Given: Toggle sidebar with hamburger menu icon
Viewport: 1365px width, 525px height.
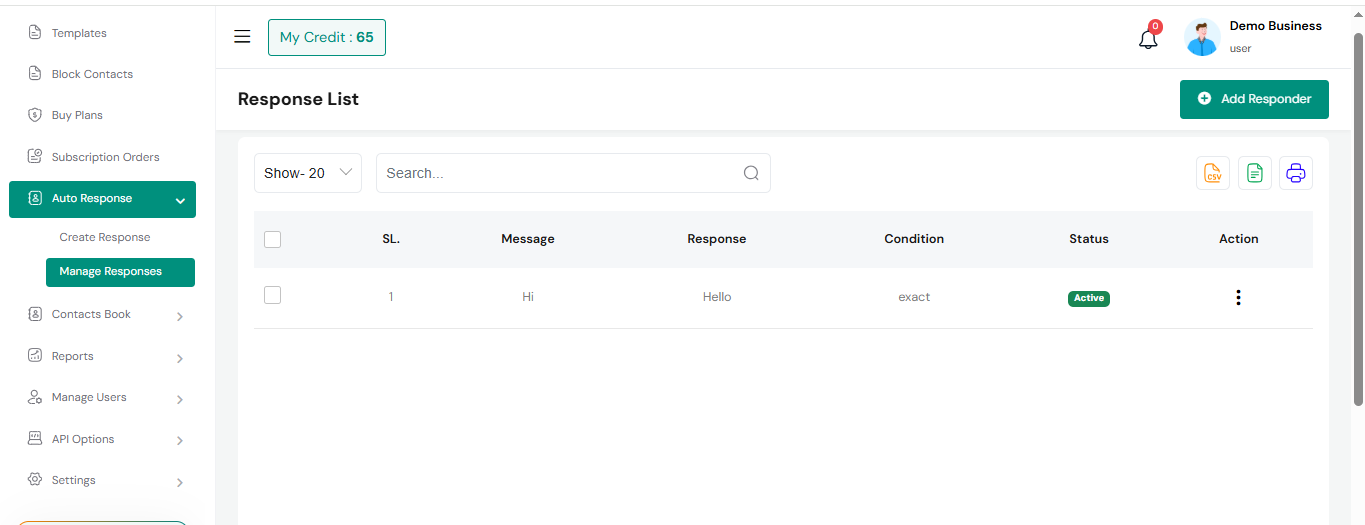Looking at the screenshot, I should (242, 37).
